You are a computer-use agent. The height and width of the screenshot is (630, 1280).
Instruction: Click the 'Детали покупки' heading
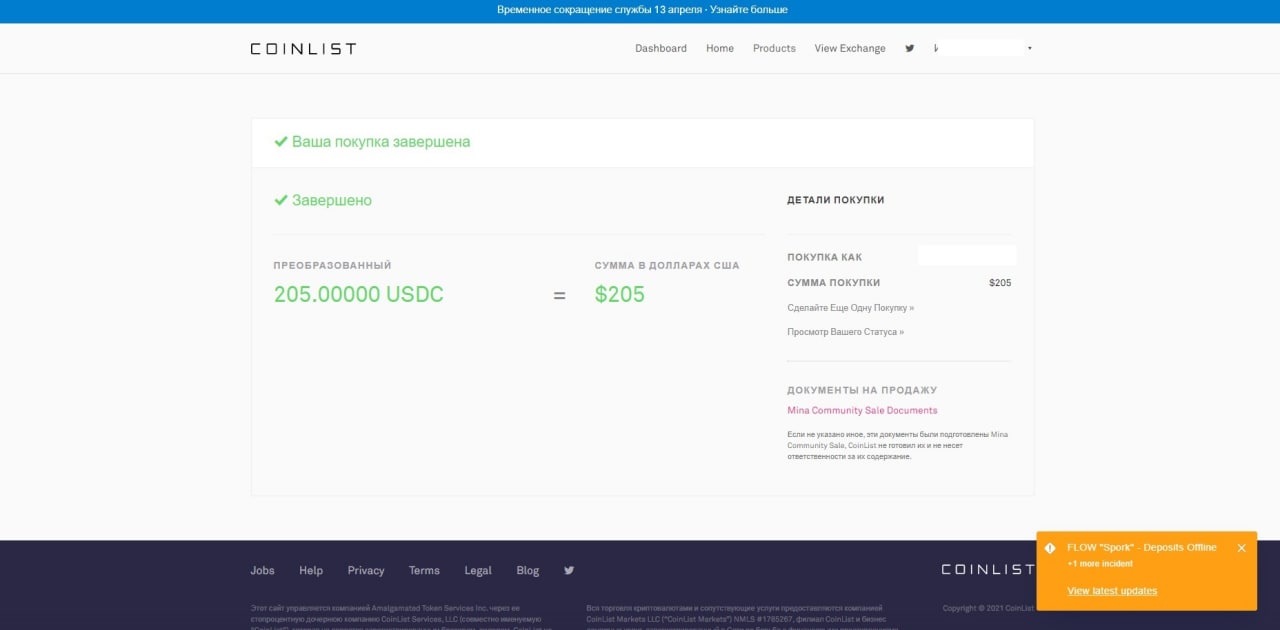click(x=836, y=200)
